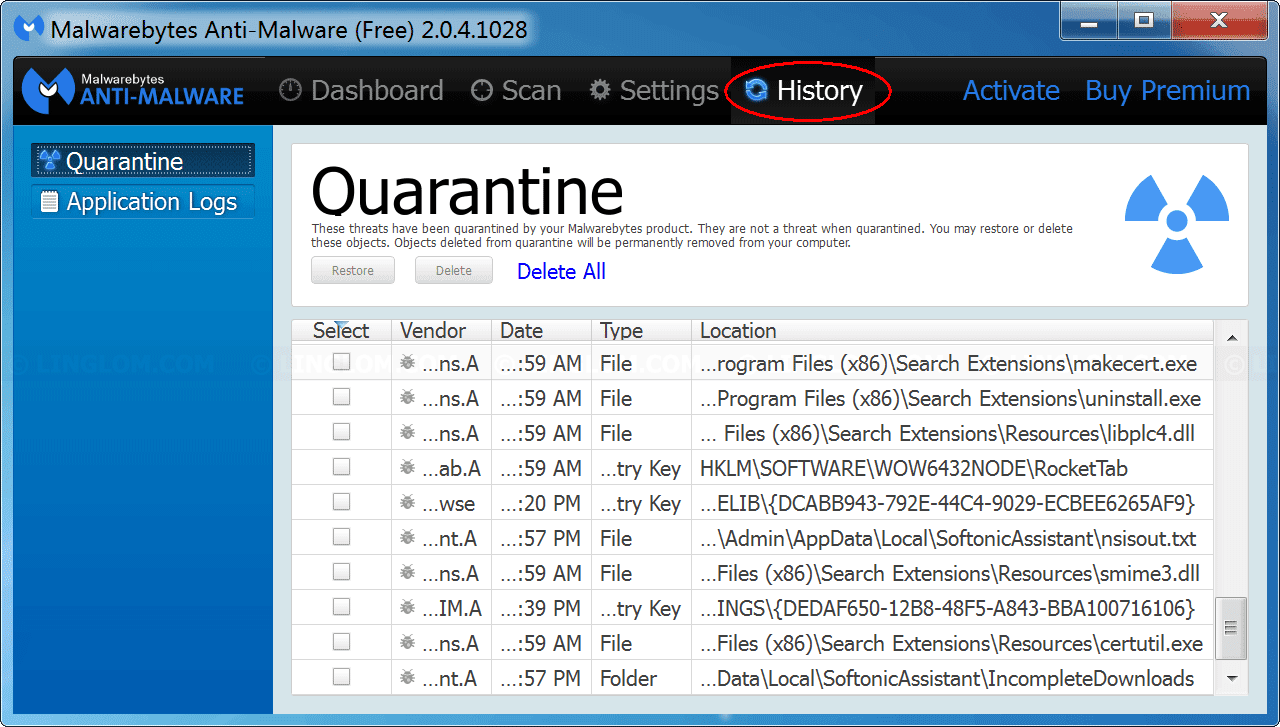Go to the Settings tab
This screenshot has height=727, width=1280.
654,91
